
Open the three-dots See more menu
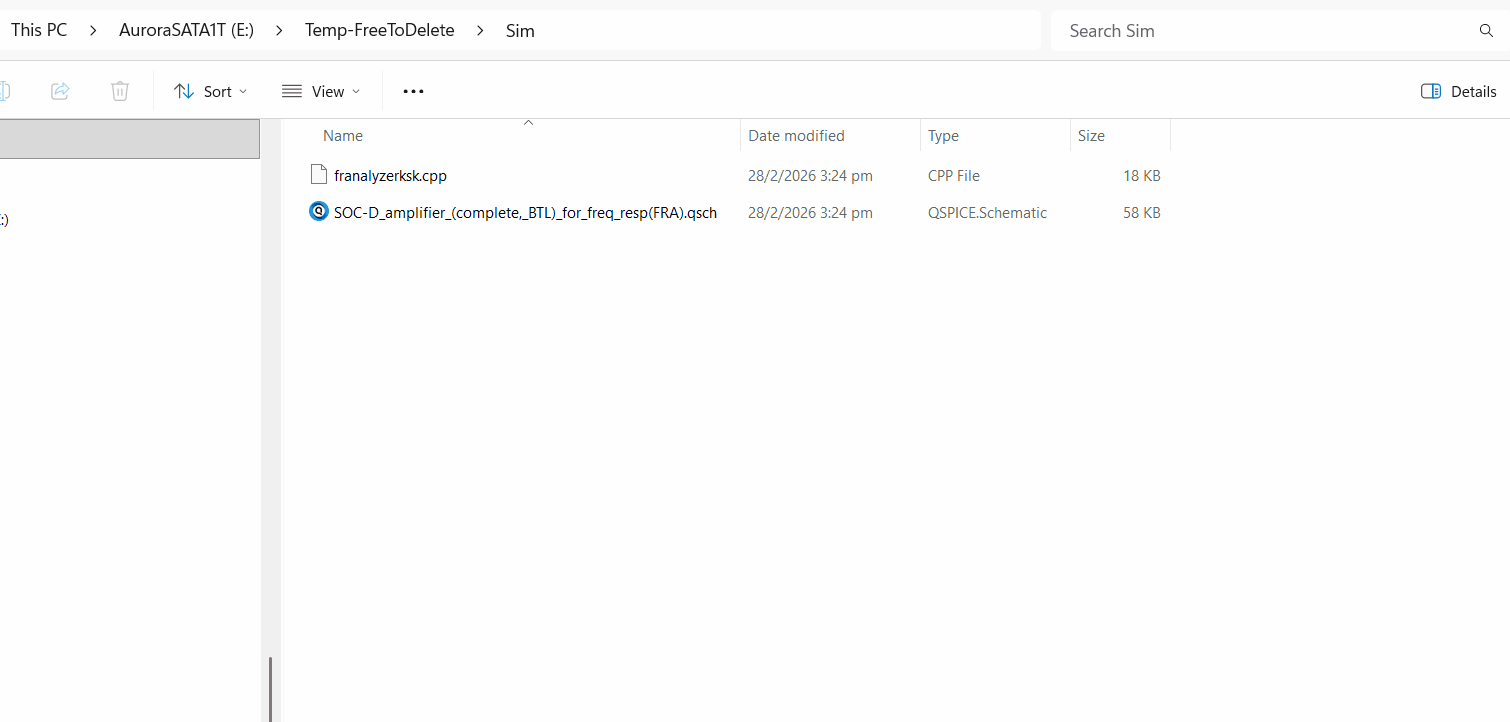point(413,91)
